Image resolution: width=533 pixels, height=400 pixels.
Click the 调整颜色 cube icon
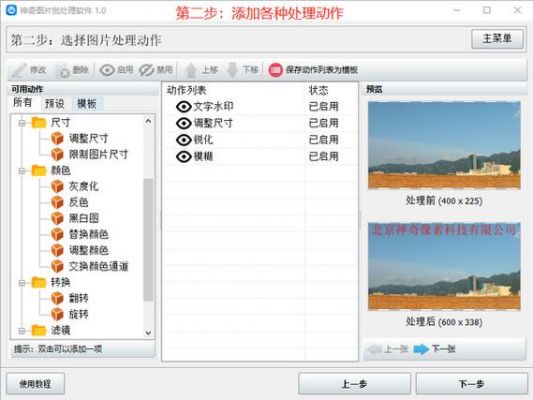[x=57, y=250]
